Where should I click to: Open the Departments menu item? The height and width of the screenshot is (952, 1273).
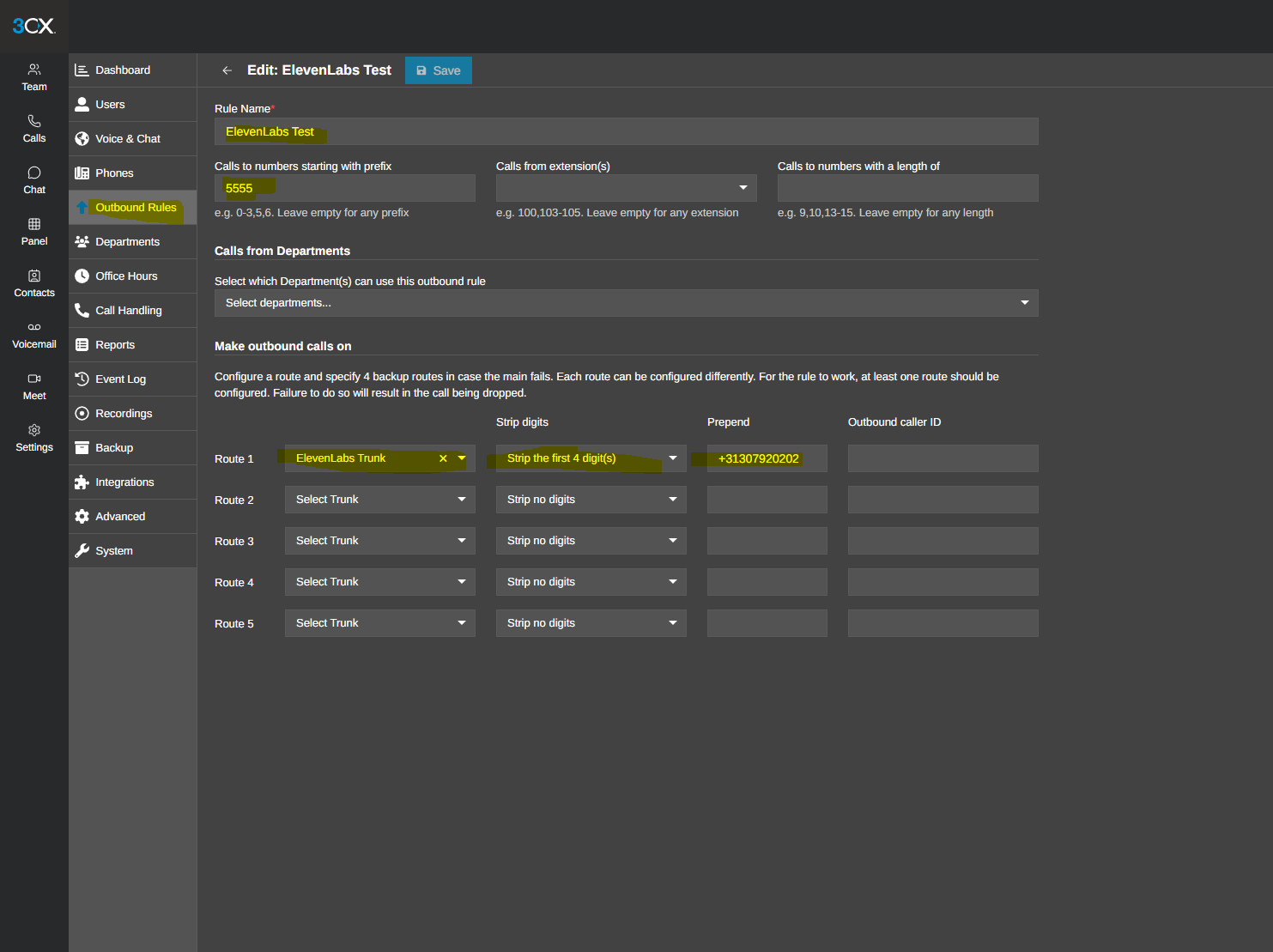(x=133, y=242)
